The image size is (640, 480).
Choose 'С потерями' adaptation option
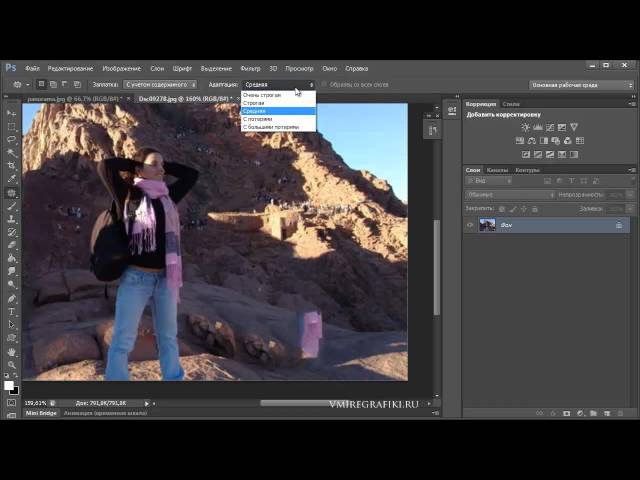(x=278, y=119)
